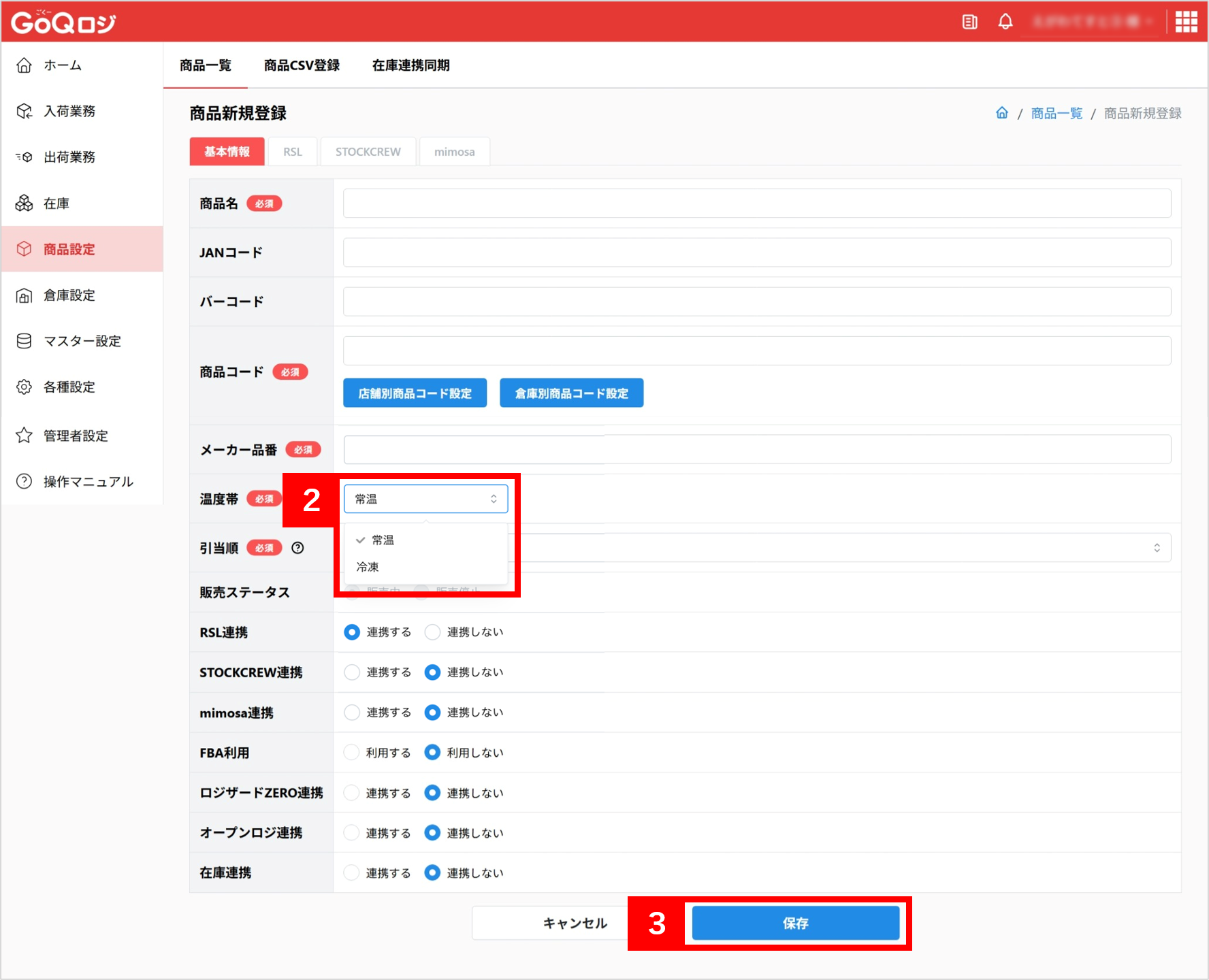
Task: Choose 常温 option in dropdown
Action: (426, 540)
